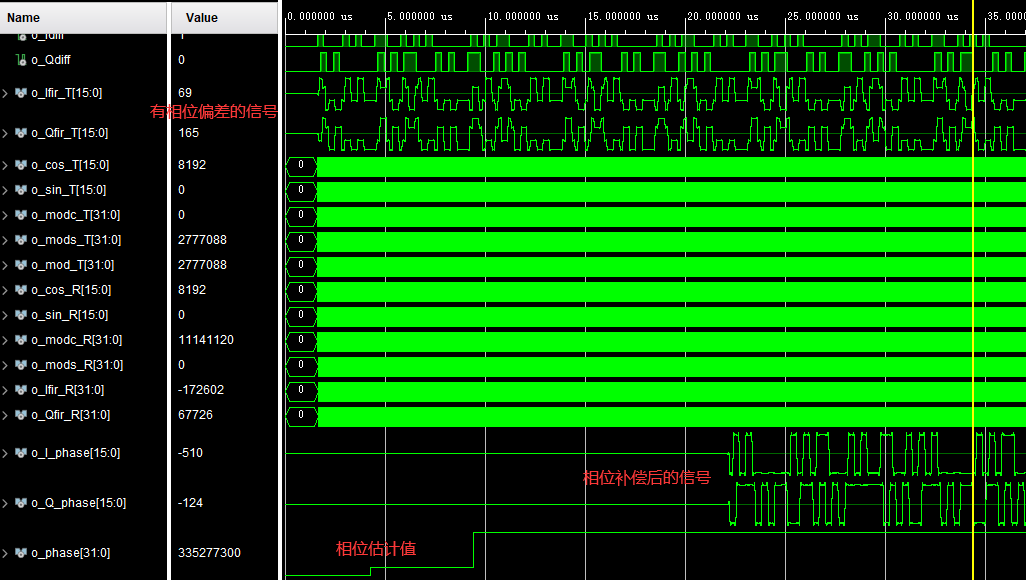This screenshot has height=580, width=1026.
Task: Click the value -124 of o_Q_phase
Action: tap(190, 503)
